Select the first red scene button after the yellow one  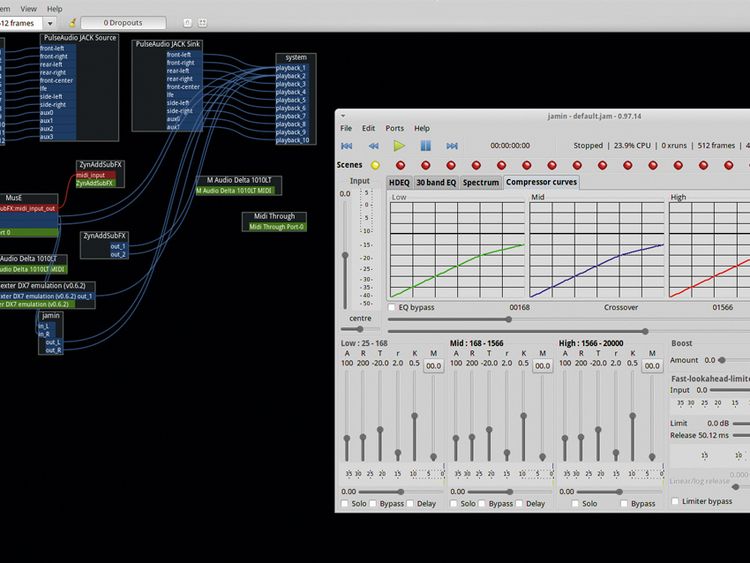point(400,165)
